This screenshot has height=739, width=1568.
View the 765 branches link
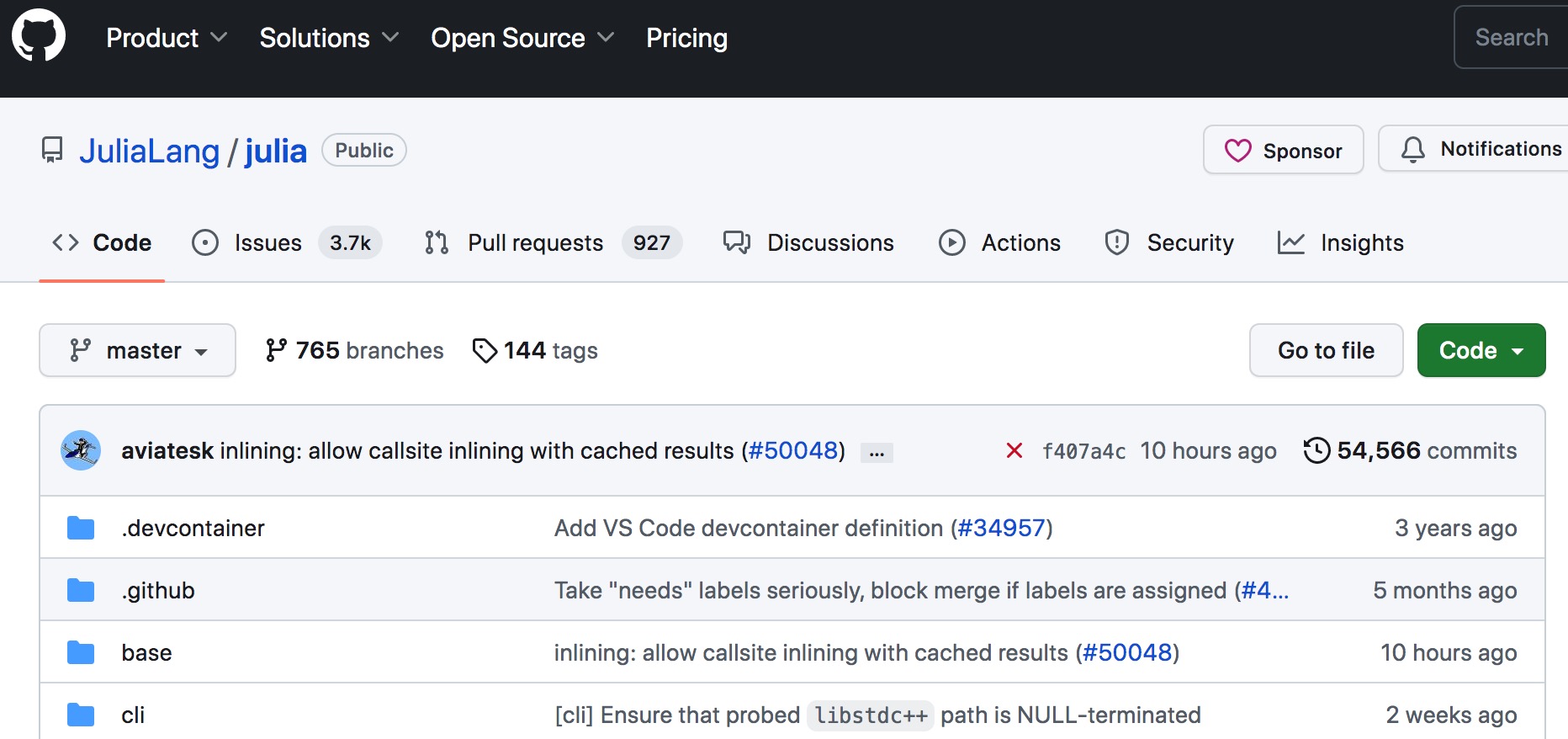click(354, 350)
